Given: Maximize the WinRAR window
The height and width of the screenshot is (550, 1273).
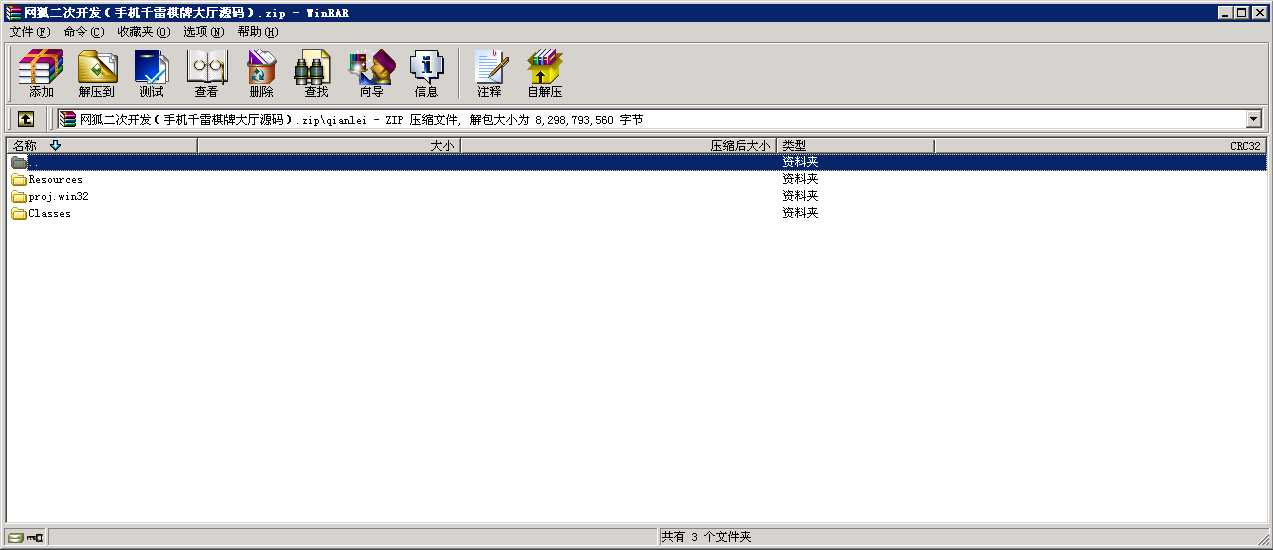Looking at the screenshot, I should (x=1242, y=13).
